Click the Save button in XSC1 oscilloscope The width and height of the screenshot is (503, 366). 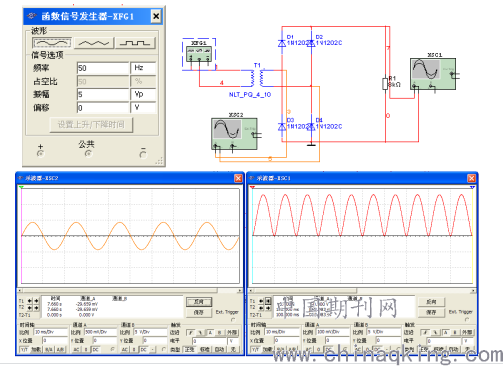pyautogui.click(x=431, y=313)
